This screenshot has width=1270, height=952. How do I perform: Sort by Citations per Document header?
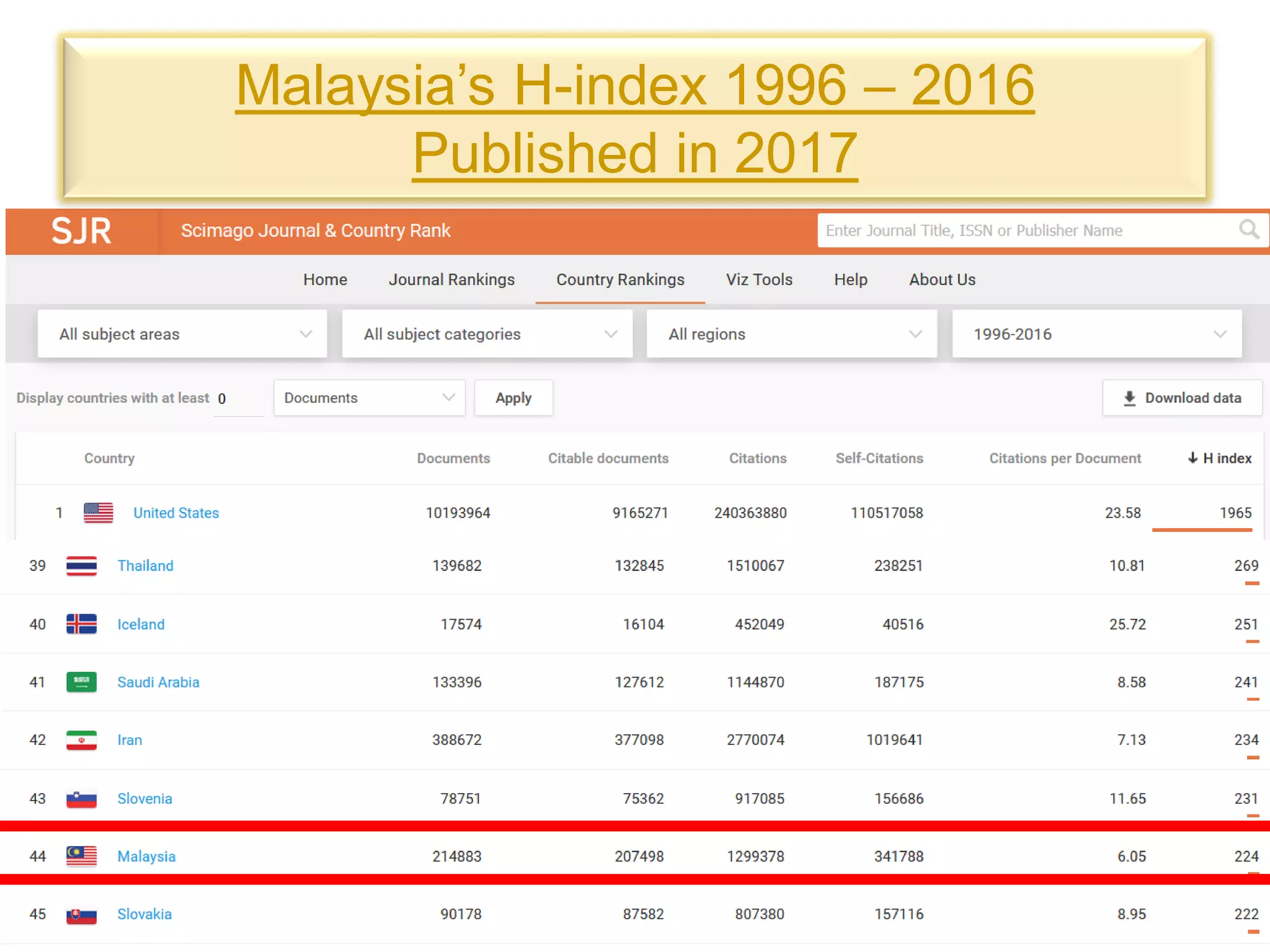pos(1065,458)
